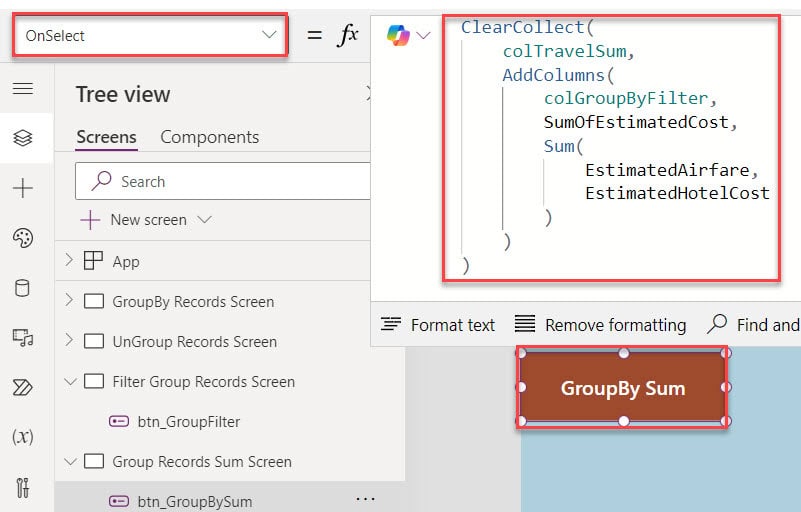Toggle the hamburger navigation menu

[23, 89]
